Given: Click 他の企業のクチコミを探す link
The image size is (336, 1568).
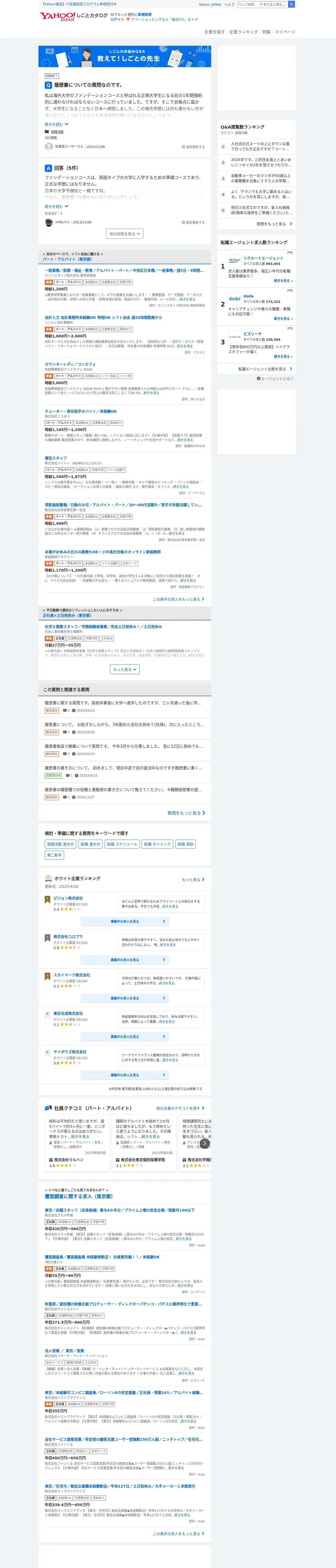Looking at the screenshot, I should pos(181,1108).
